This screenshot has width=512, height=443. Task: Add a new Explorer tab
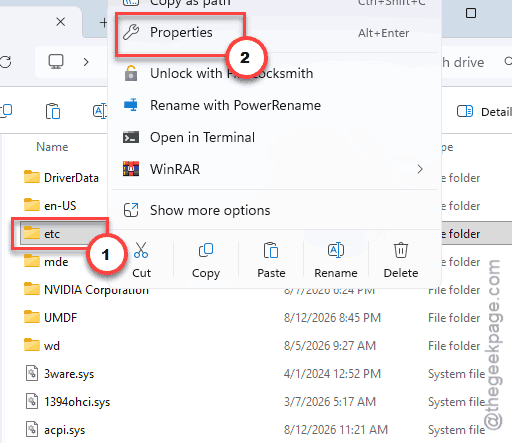tap(103, 22)
